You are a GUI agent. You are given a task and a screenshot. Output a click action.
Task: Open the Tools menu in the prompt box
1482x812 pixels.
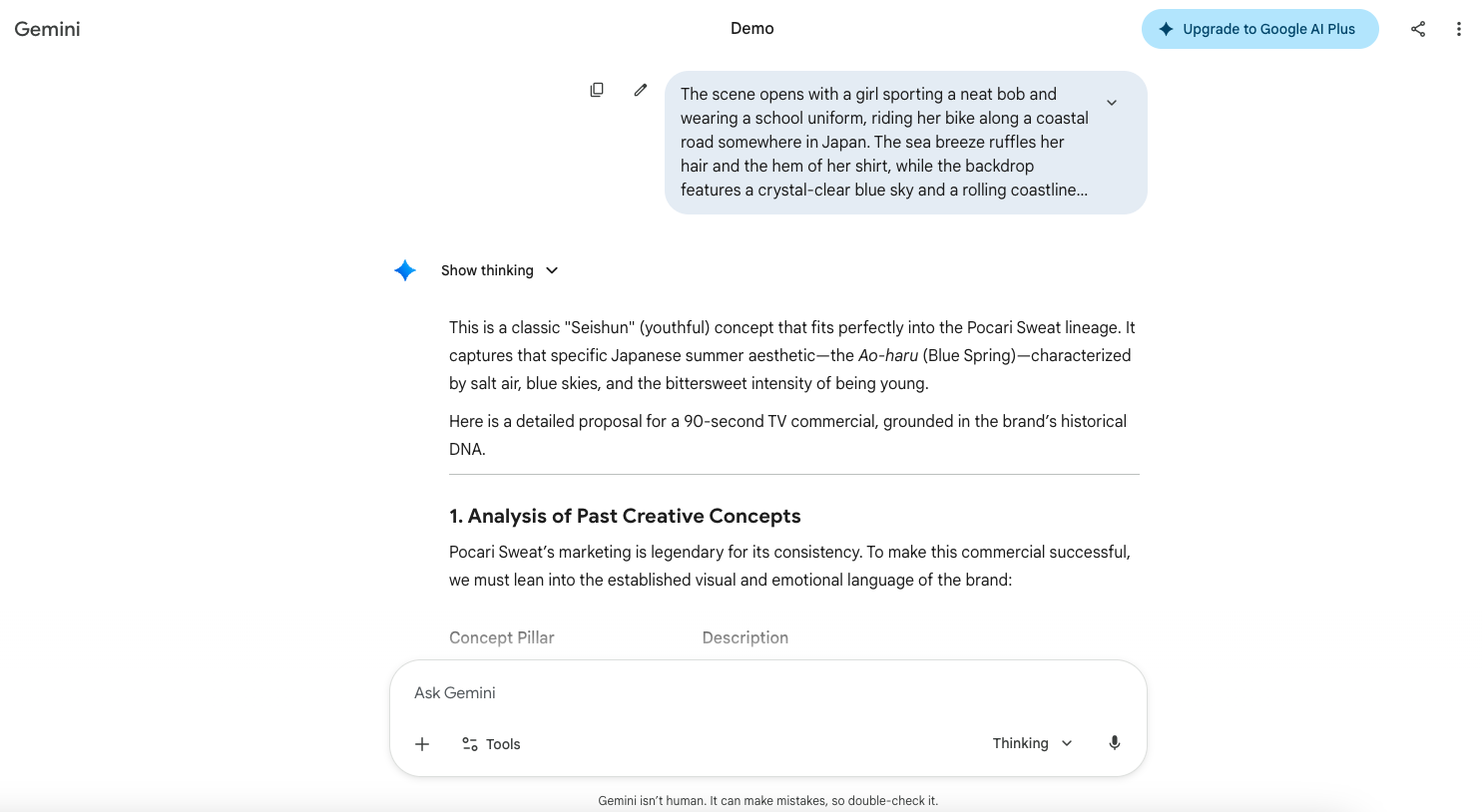click(491, 744)
